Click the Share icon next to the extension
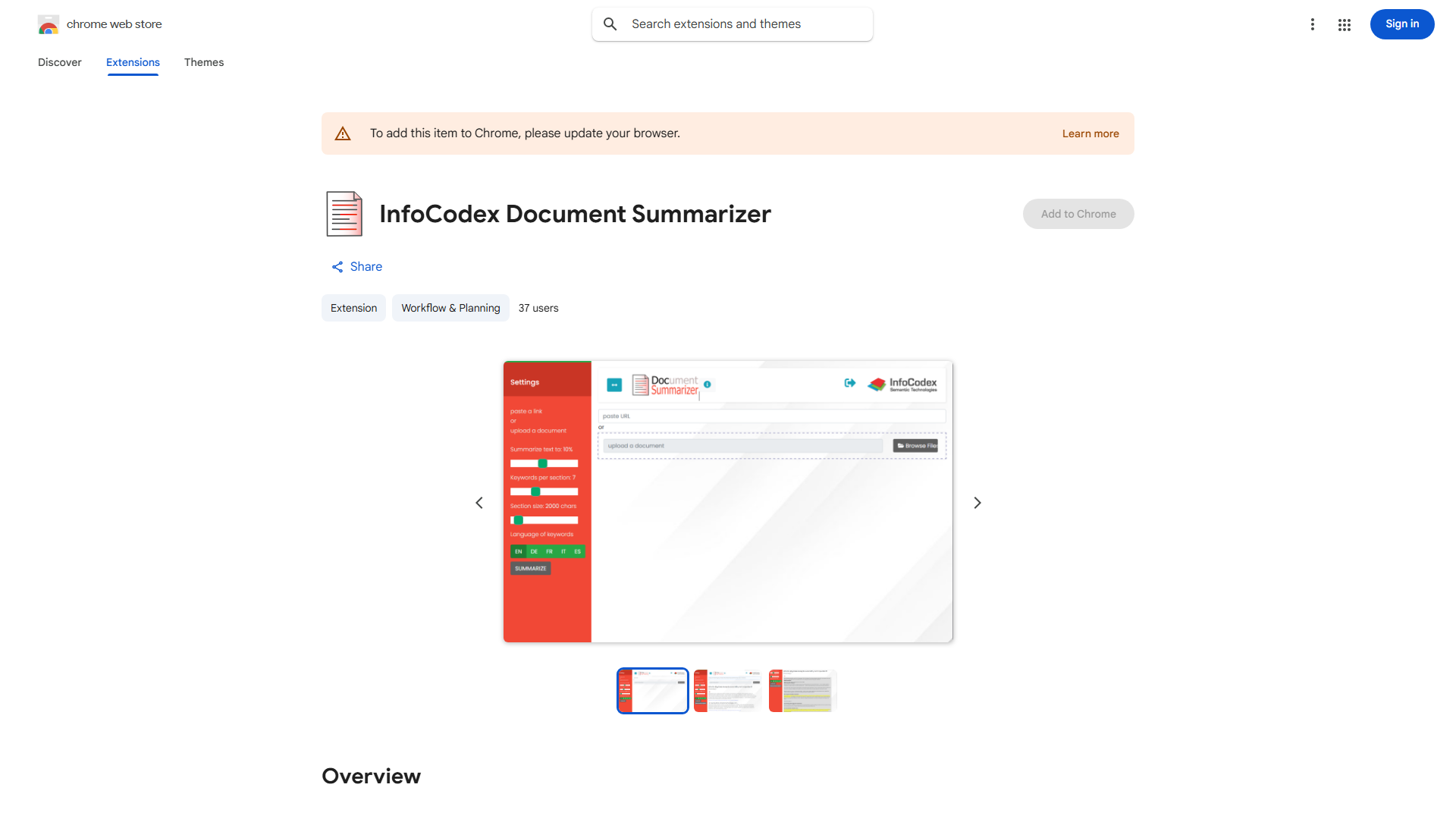 [337, 266]
